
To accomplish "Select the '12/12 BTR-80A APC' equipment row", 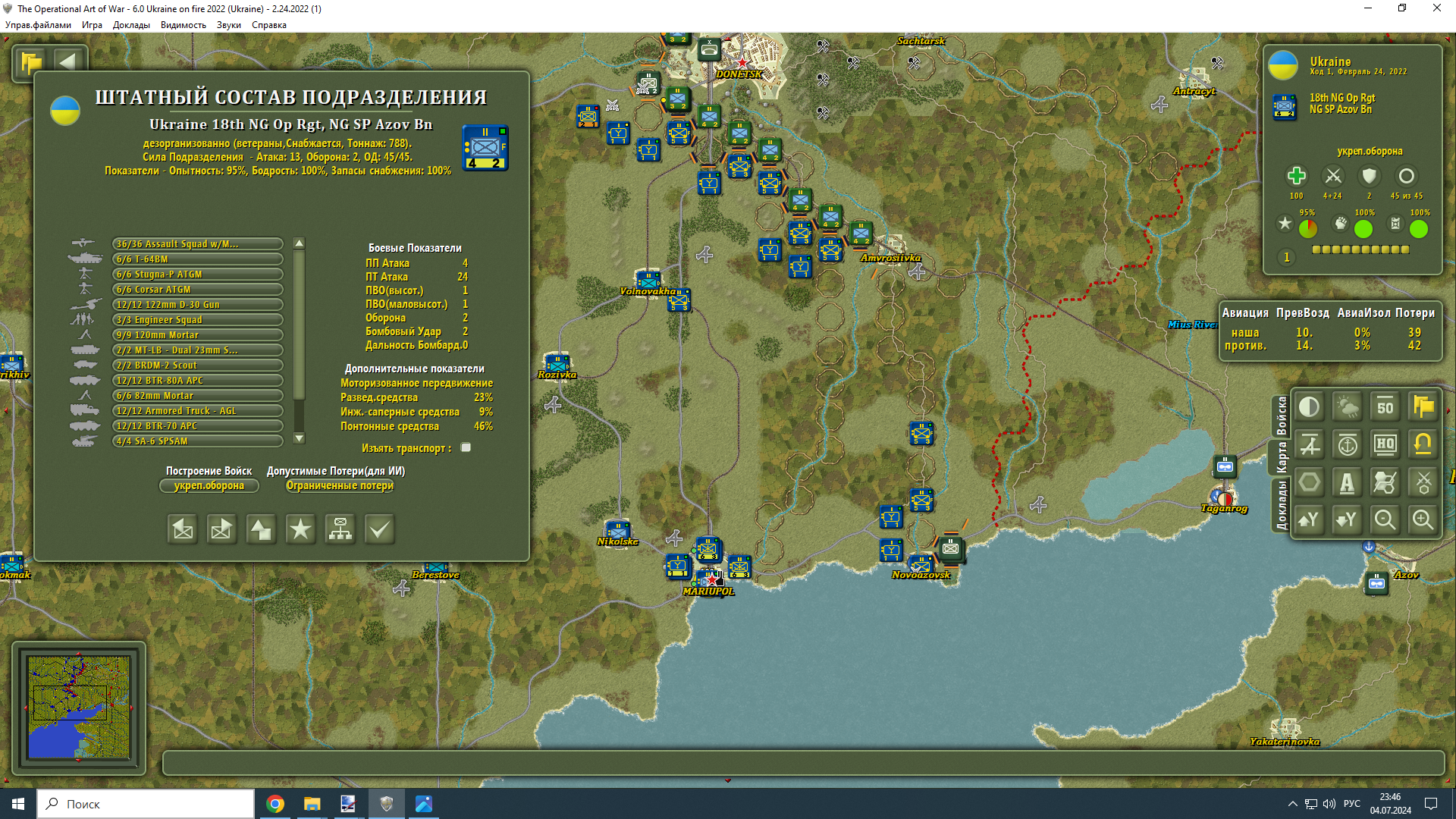I will [198, 381].
